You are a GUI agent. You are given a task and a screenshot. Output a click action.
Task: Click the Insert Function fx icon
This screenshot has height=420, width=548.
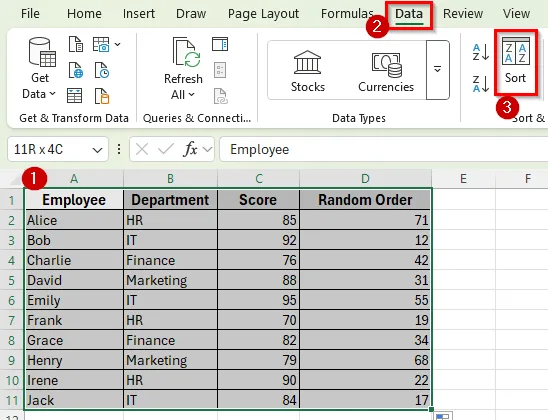[x=190, y=150]
